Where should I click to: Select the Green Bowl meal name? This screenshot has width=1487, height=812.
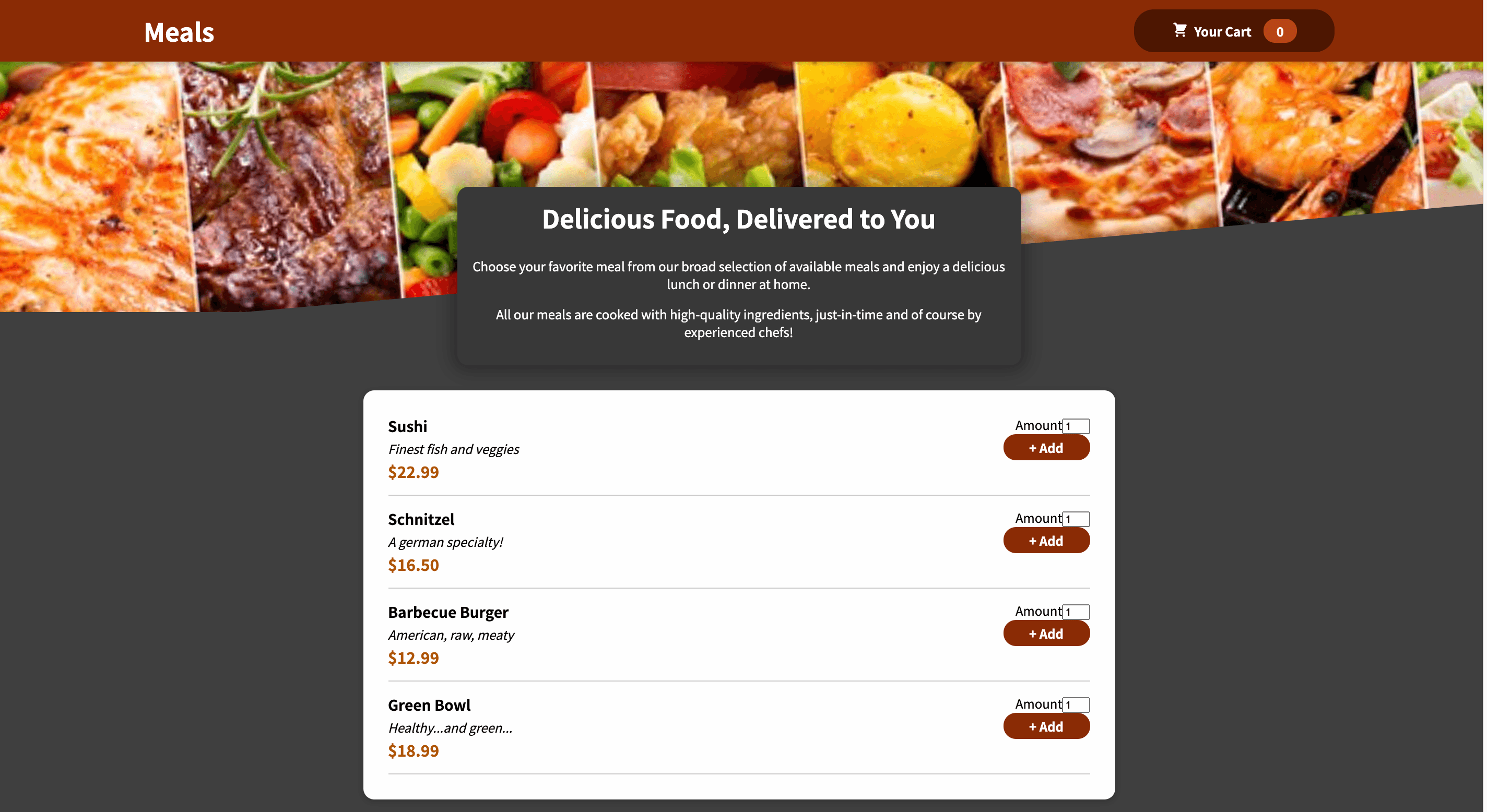click(429, 705)
